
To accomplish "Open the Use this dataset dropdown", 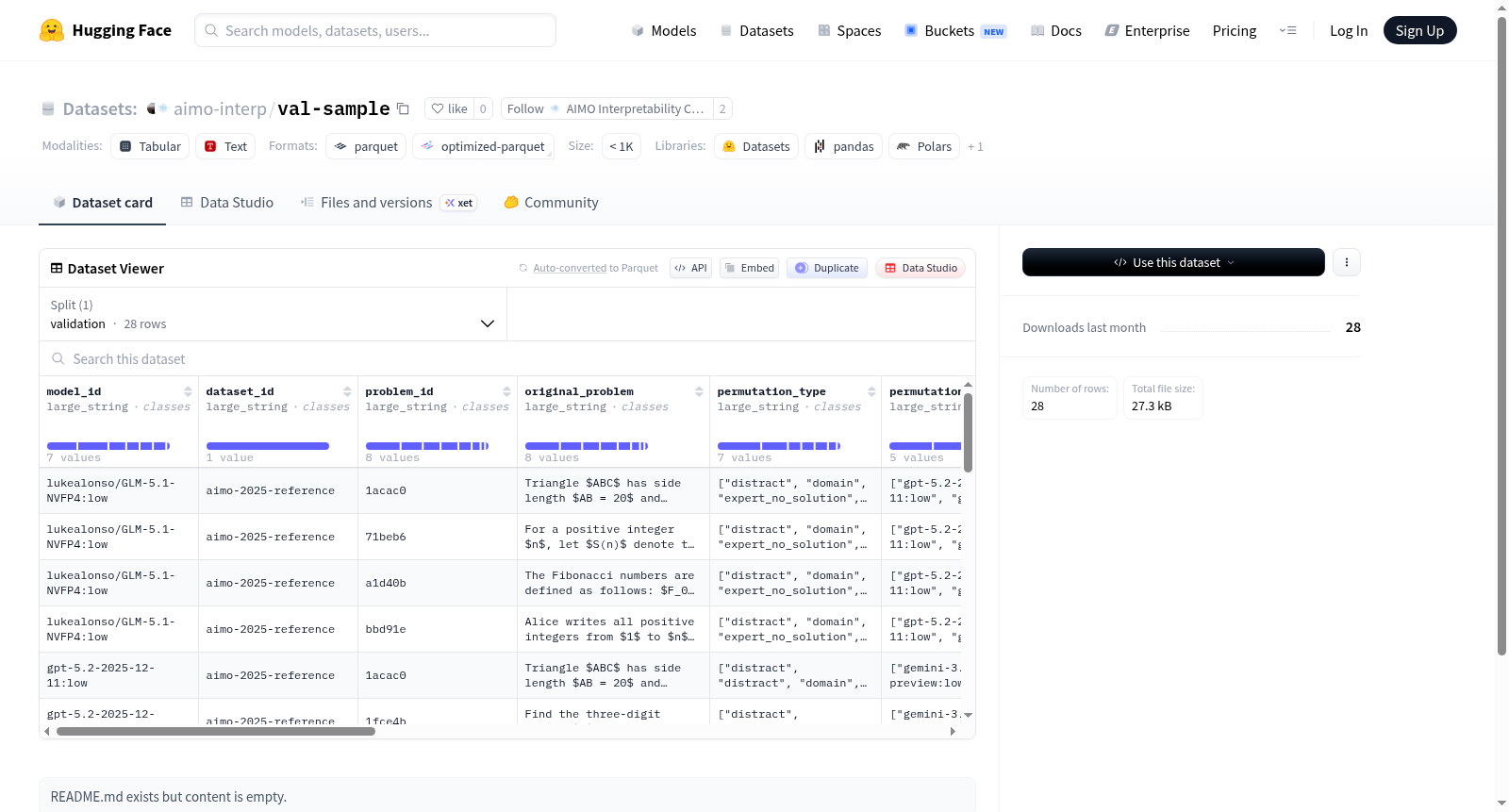I will point(1173,262).
